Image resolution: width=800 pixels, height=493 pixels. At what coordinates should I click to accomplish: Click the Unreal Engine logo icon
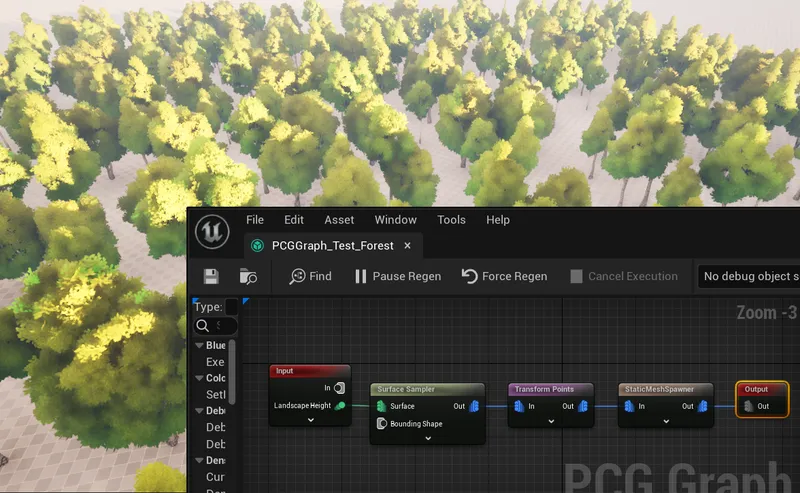[212, 232]
